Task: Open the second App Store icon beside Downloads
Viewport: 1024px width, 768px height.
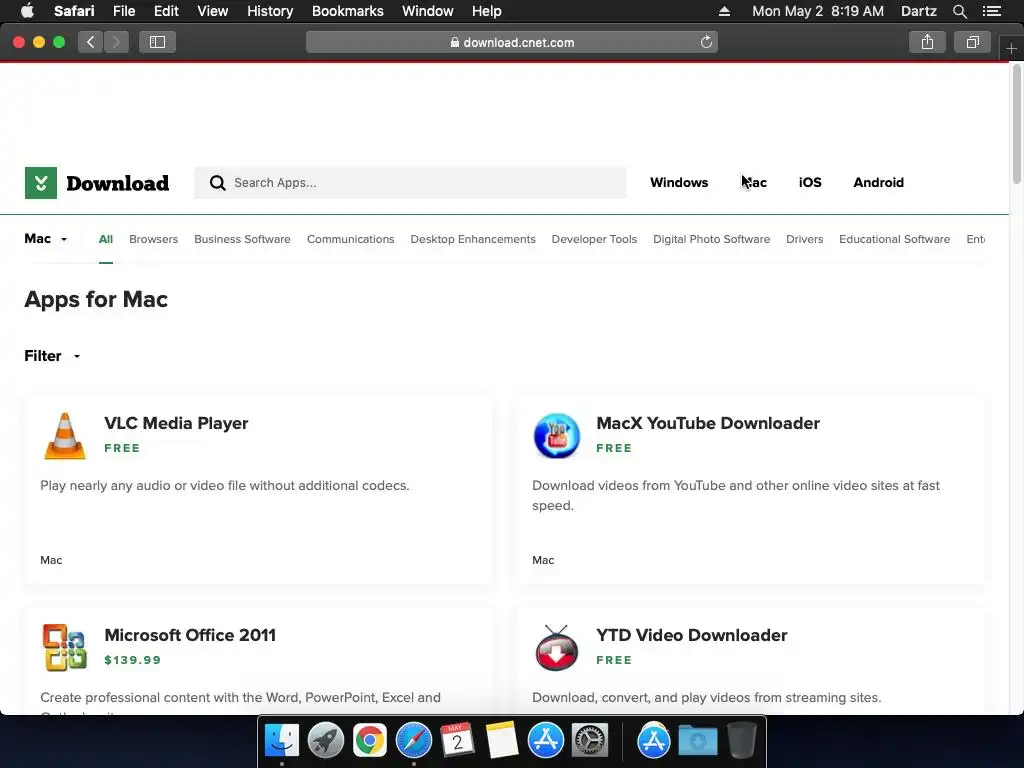Action: click(x=654, y=741)
